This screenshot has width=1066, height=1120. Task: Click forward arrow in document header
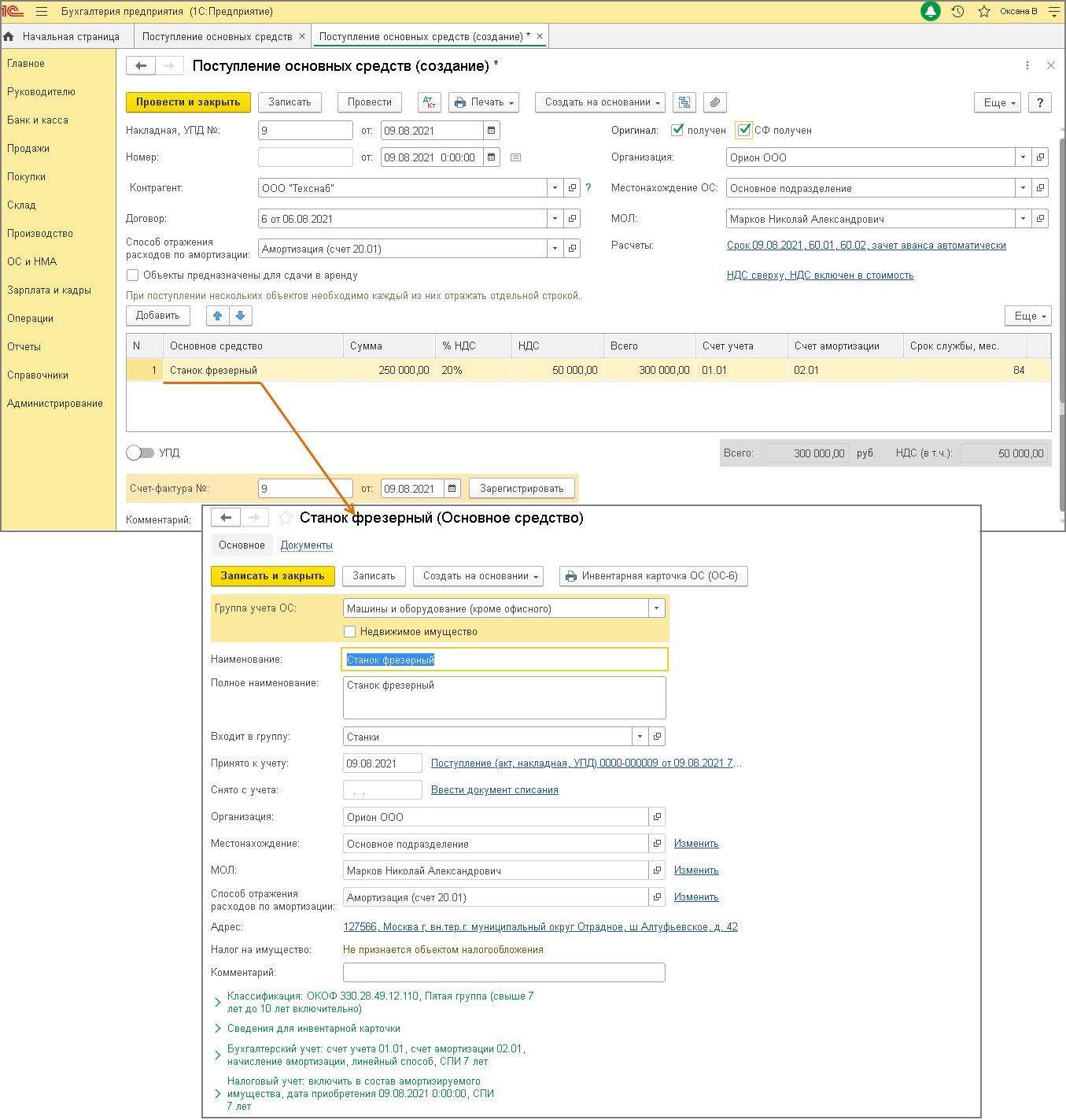169,66
